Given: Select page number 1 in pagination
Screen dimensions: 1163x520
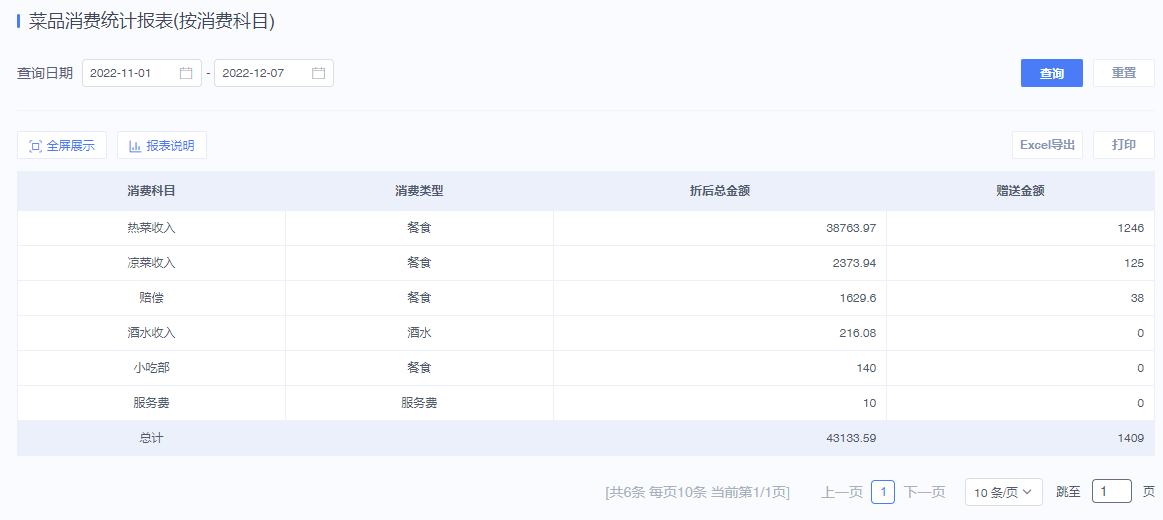Looking at the screenshot, I should click(883, 492).
